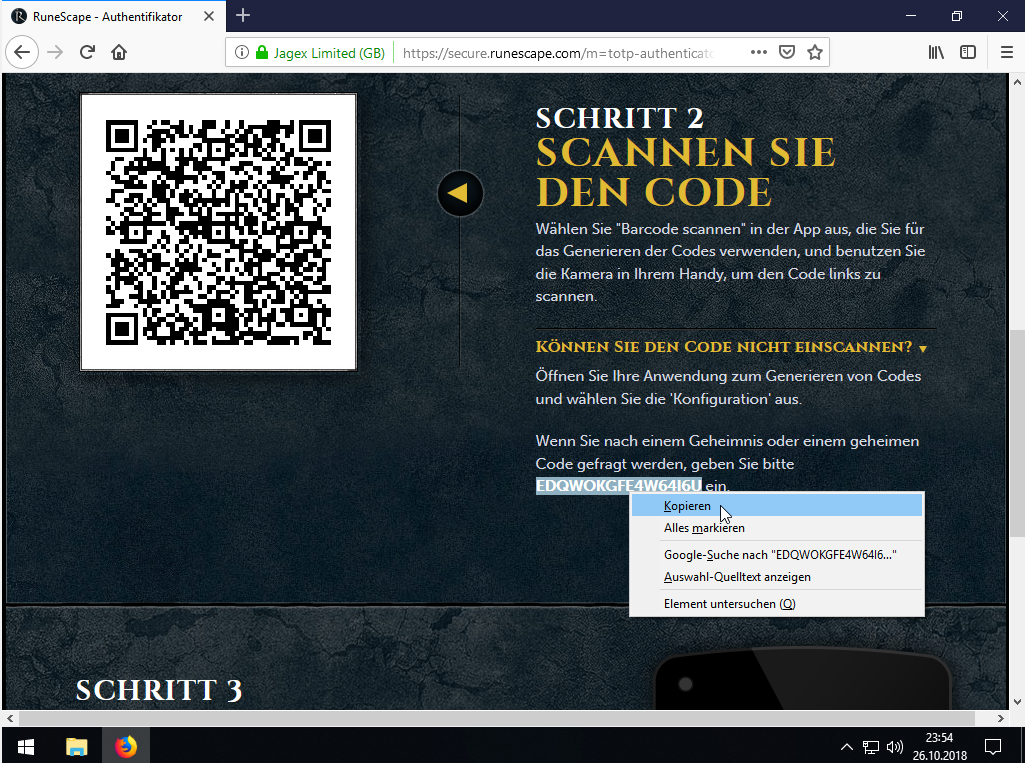Click the yellow previous-step arrow button
Viewport: 1025px width, 763px height.
[460, 193]
